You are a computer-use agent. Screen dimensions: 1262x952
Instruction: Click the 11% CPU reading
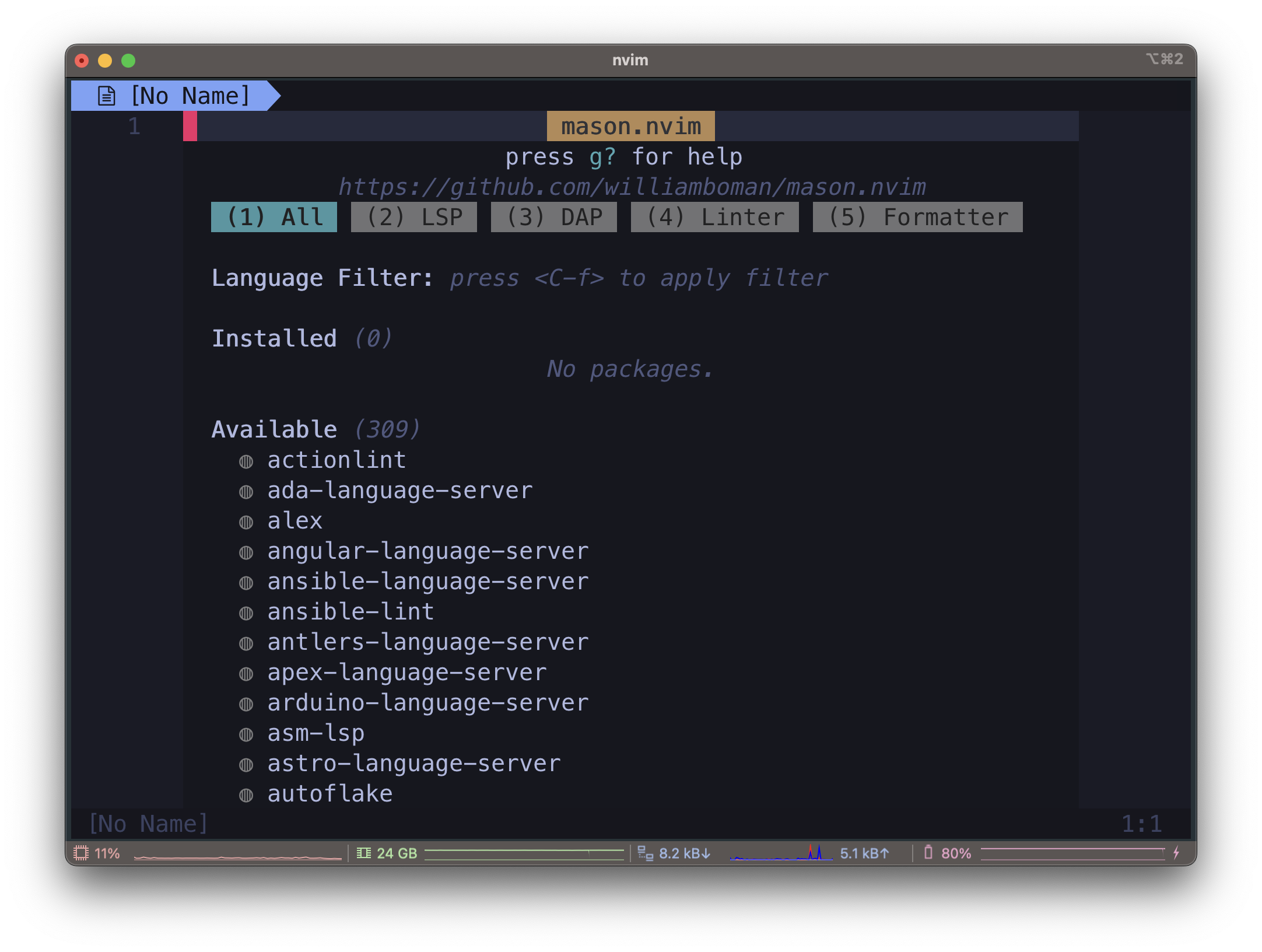[x=107, y=853]
